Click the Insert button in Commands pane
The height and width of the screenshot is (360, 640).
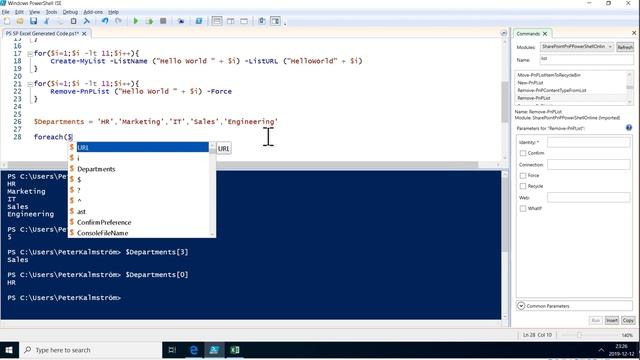[611, 320]
